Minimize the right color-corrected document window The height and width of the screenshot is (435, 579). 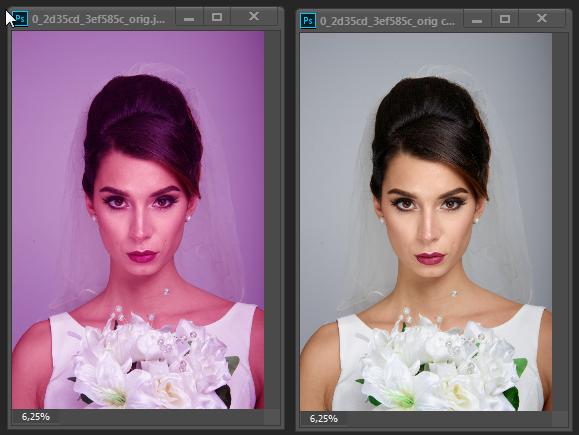point(477,19)
